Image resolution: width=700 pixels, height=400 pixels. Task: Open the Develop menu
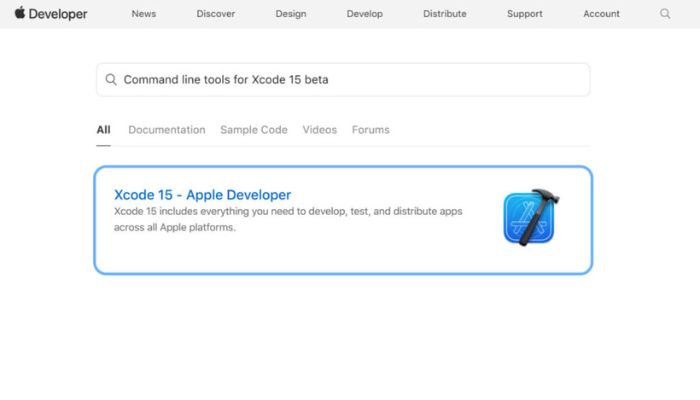pos(365,14)
